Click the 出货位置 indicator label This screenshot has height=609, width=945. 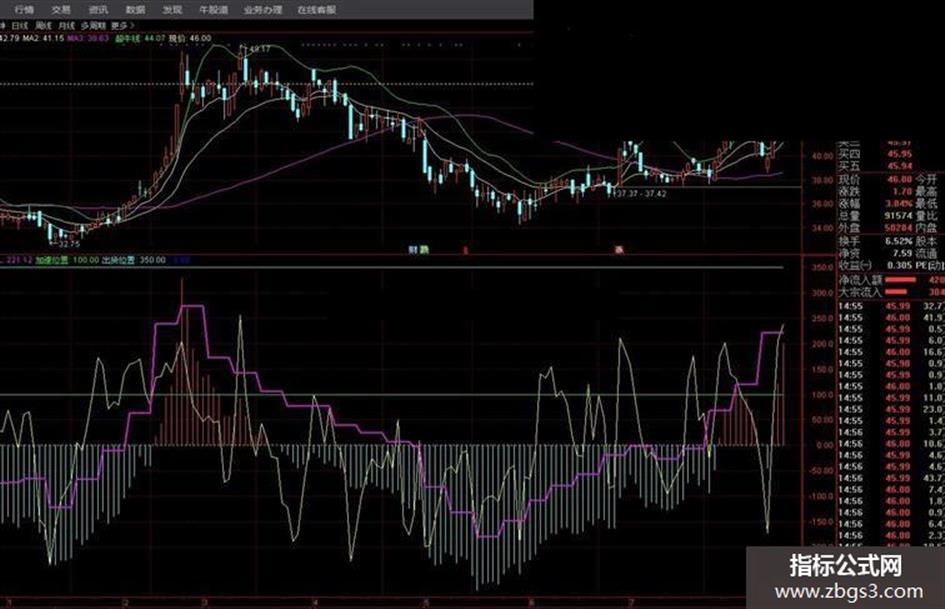point(118,260)
